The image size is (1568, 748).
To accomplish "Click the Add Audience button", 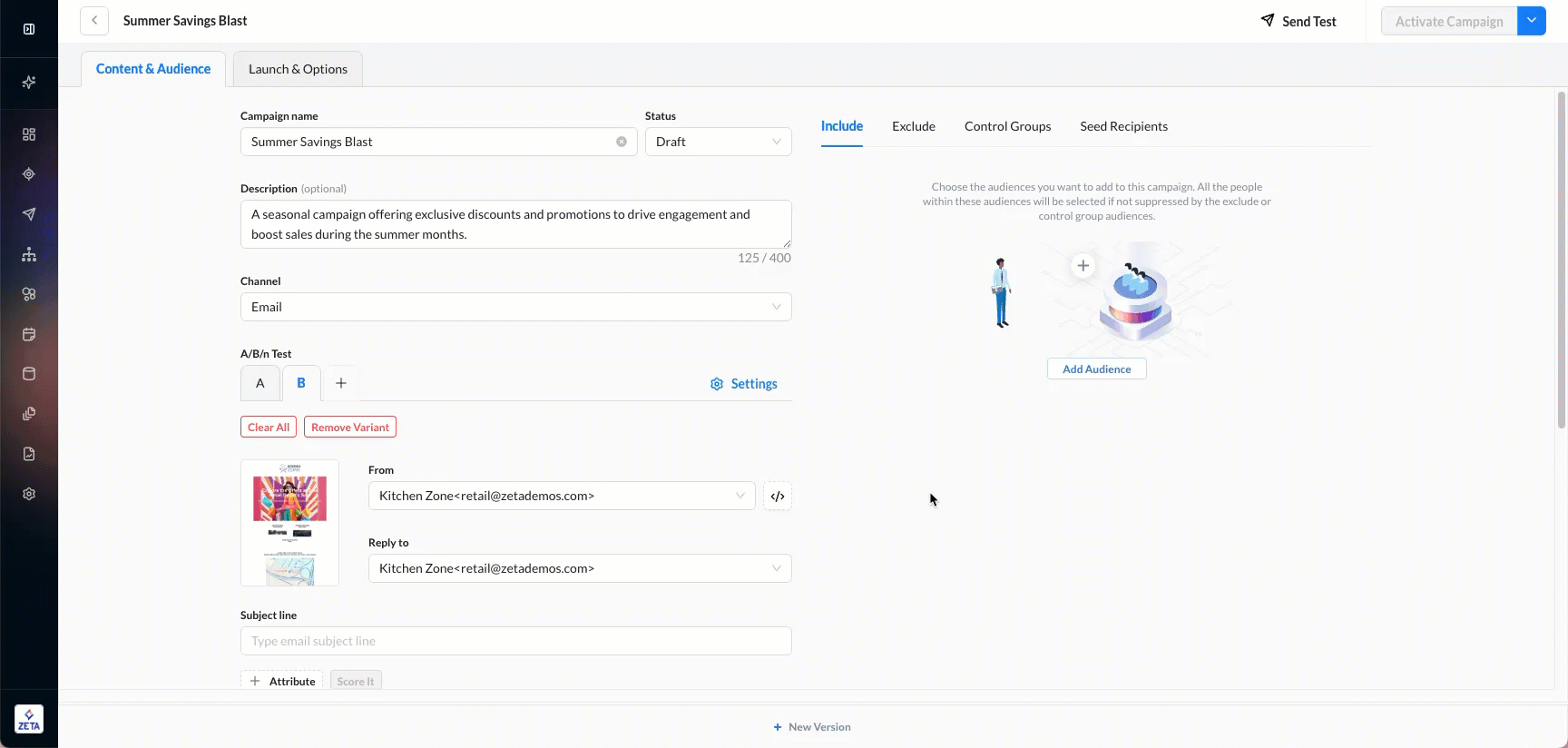I will tap(1096, 369).
